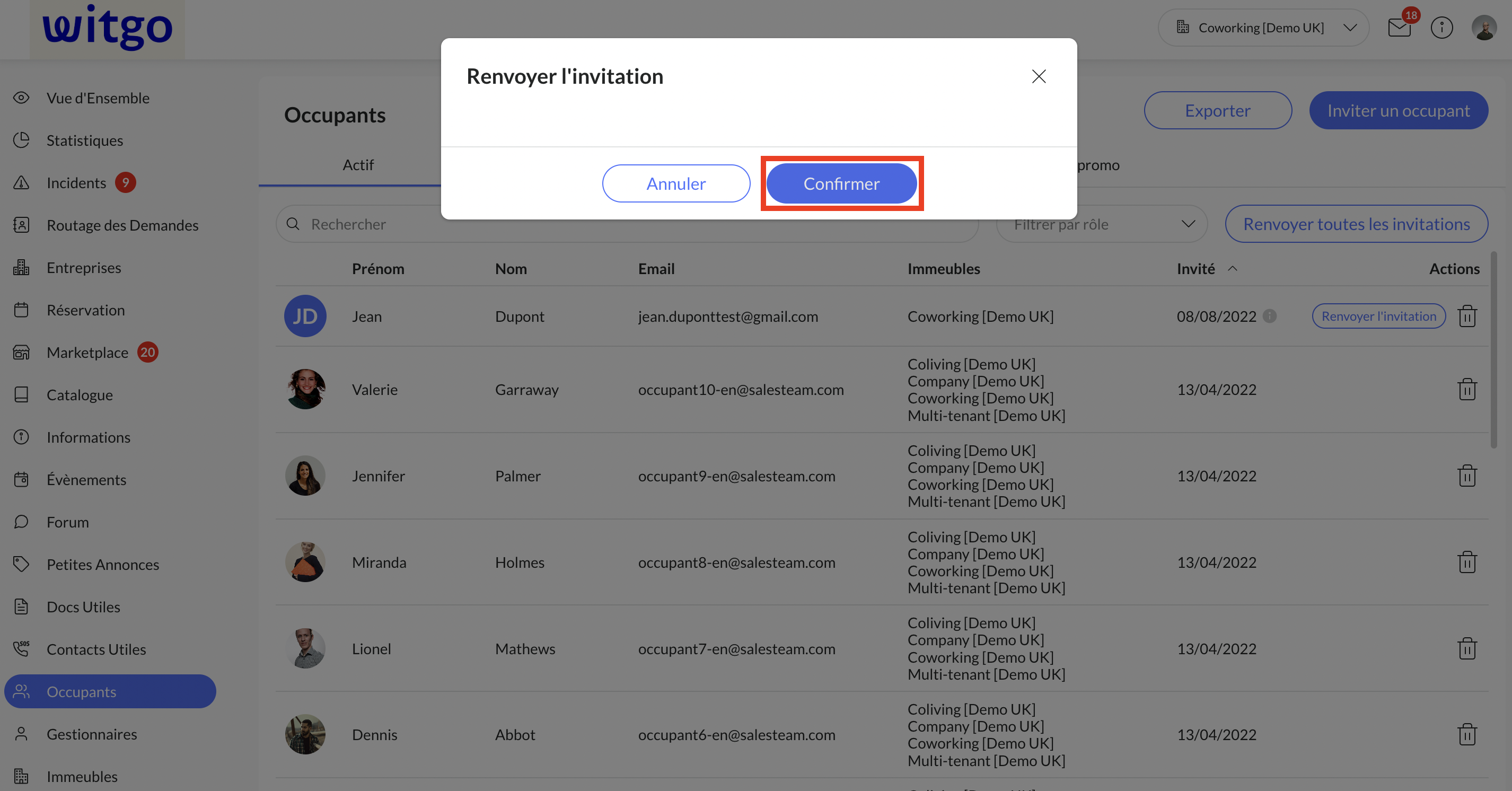
Task: Click Jennifer Palmer's profile photo
Action: [x=305, y=476]
